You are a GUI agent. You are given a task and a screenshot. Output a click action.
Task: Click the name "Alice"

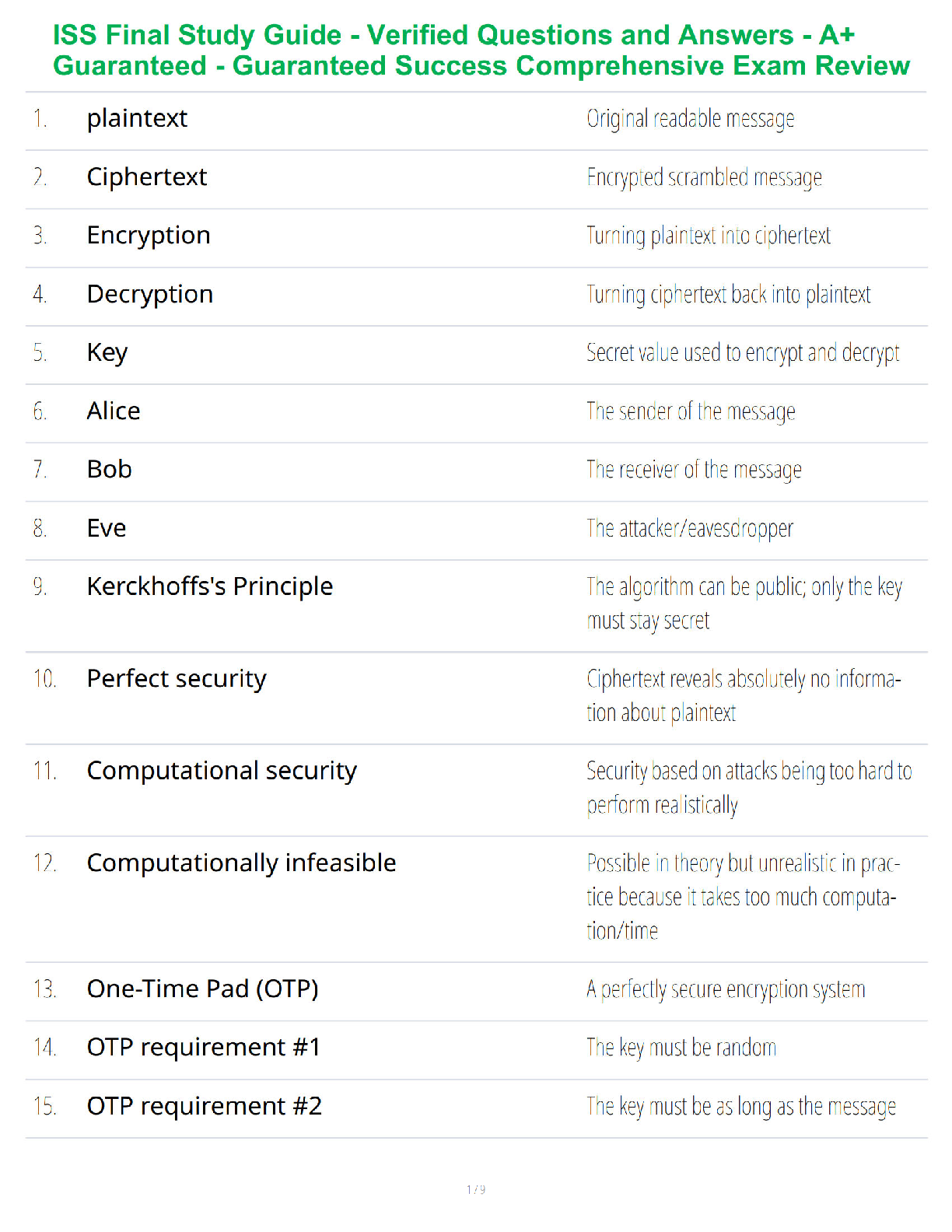coord(114,411)
